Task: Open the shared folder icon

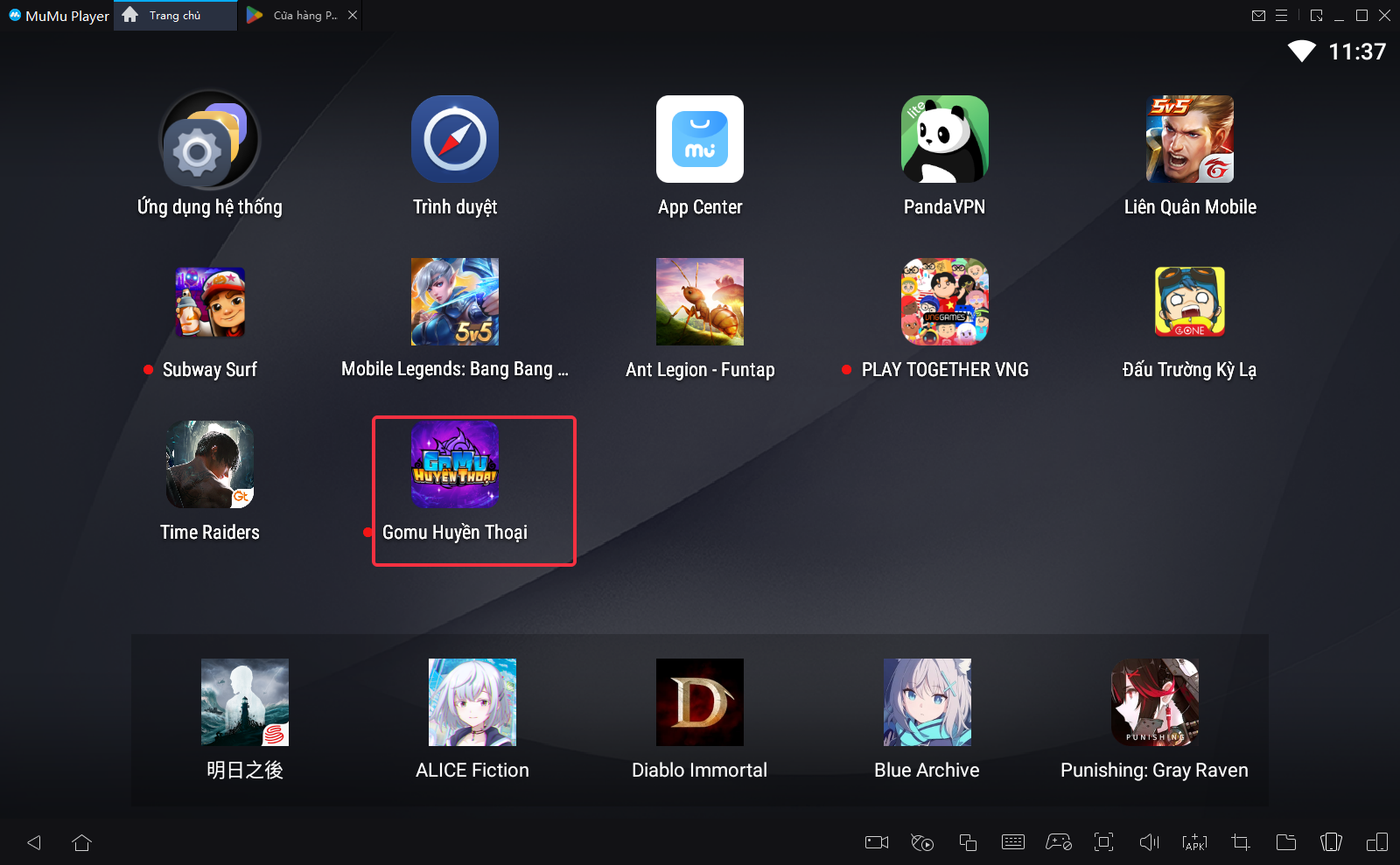Action: pos(1285,842)
